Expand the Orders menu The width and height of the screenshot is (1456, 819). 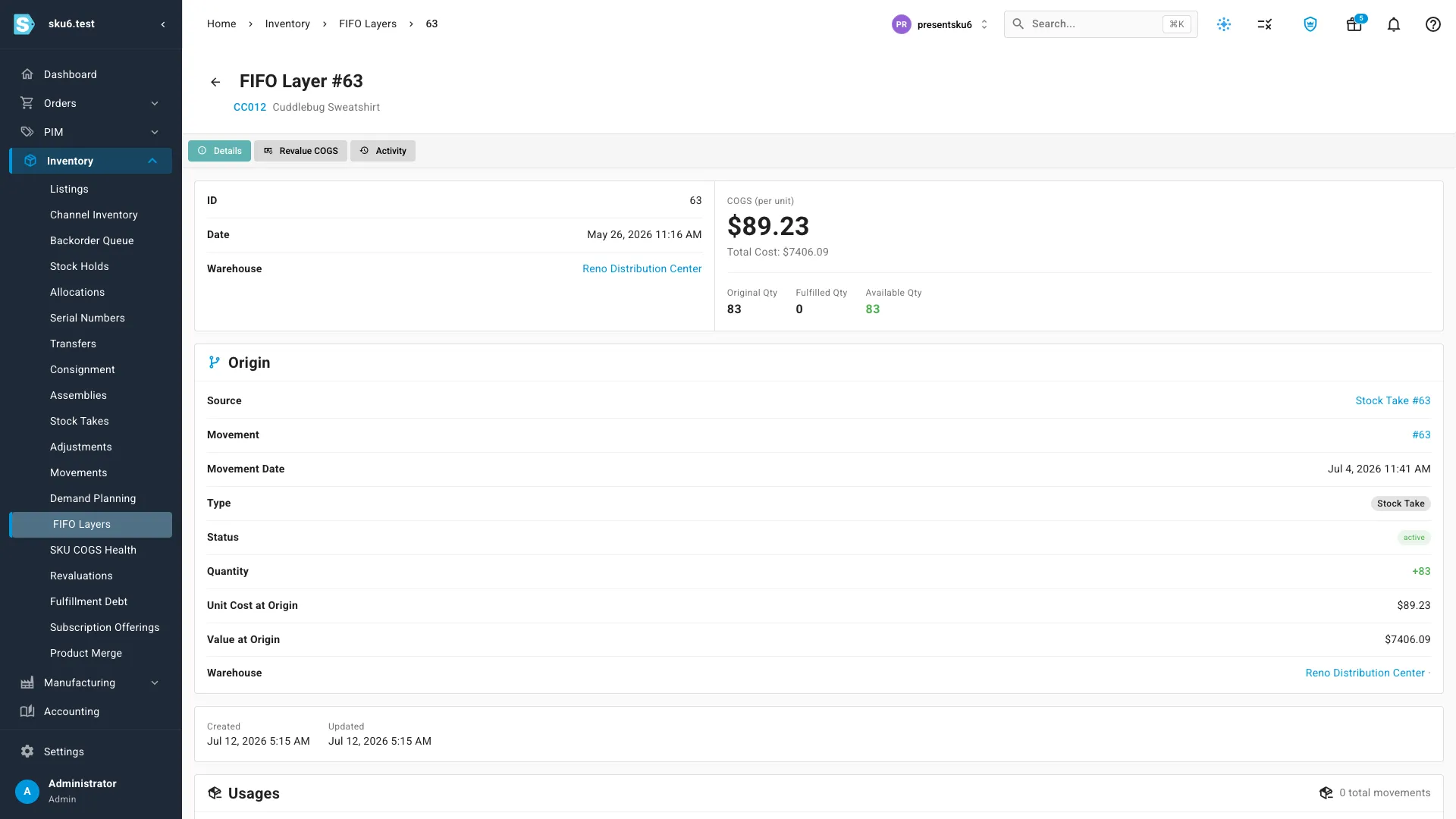(x=155, y=103)
